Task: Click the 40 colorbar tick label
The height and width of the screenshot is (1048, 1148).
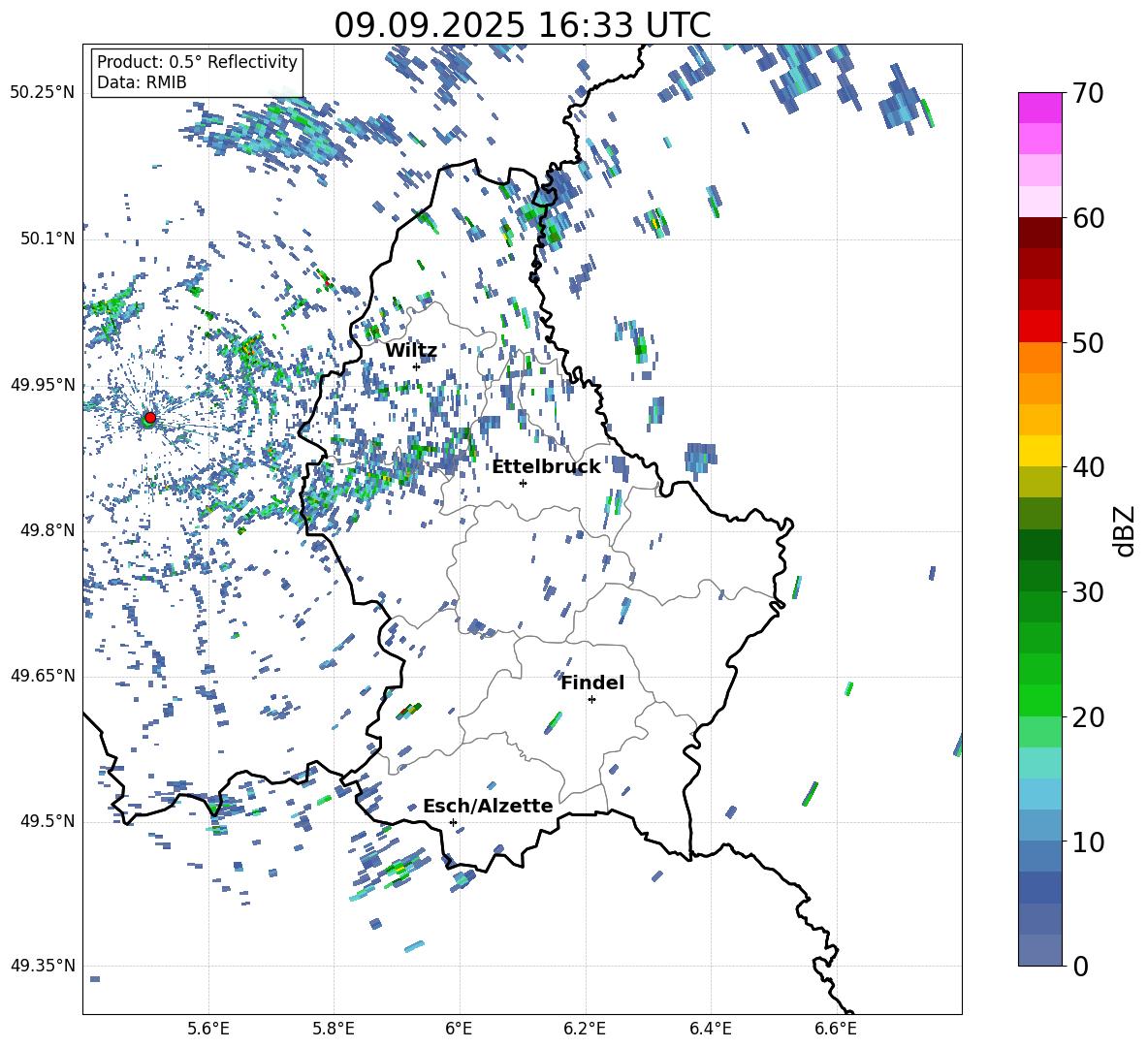Action: [1088, 467]
